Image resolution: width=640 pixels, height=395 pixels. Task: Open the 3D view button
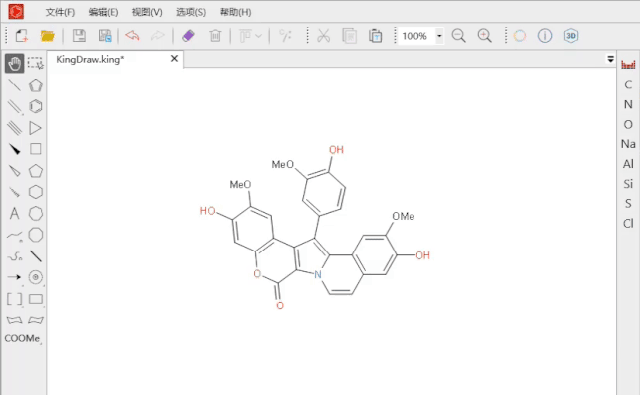(571, 36)
